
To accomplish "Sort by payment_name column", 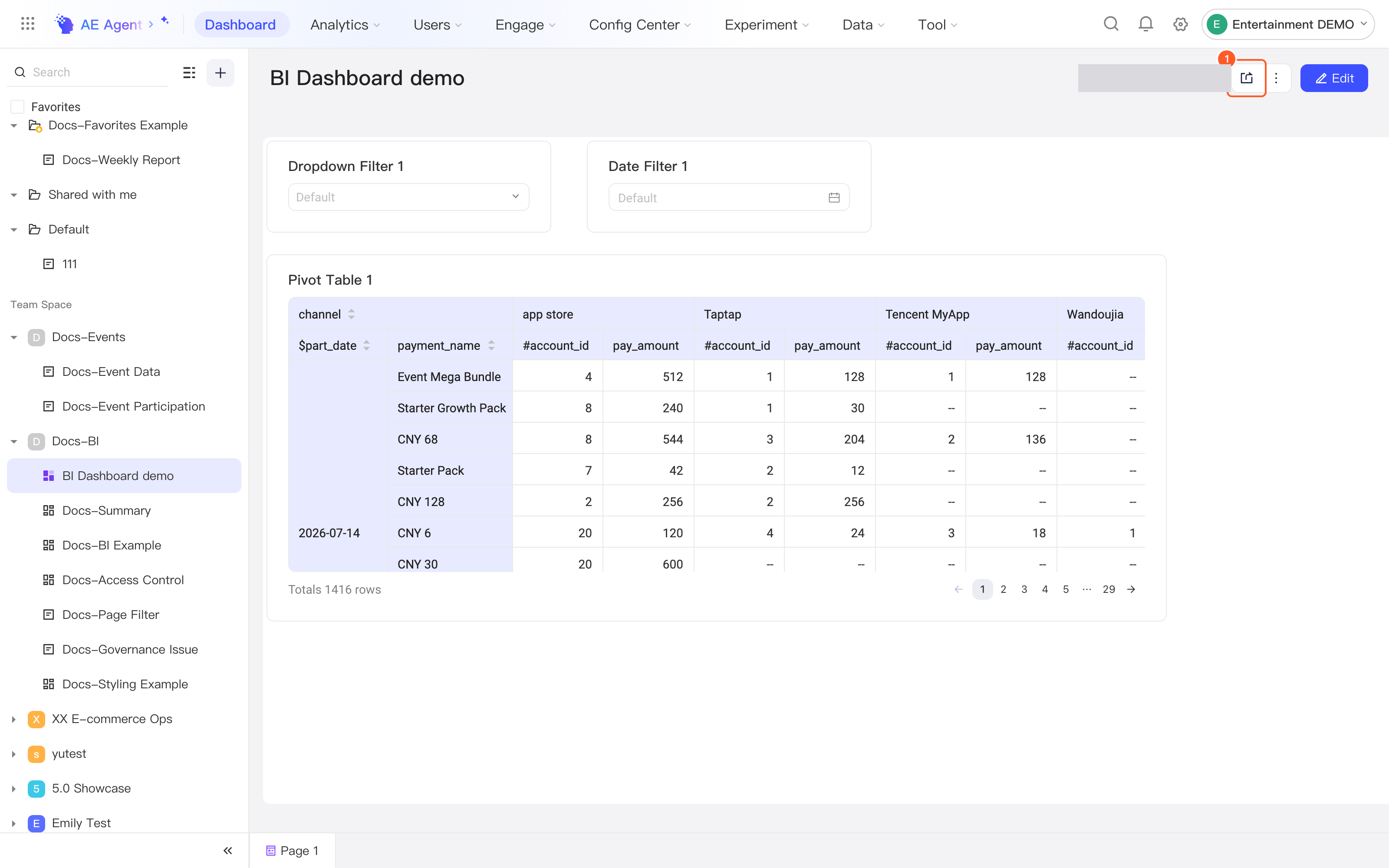I will (x=491, y=345).
